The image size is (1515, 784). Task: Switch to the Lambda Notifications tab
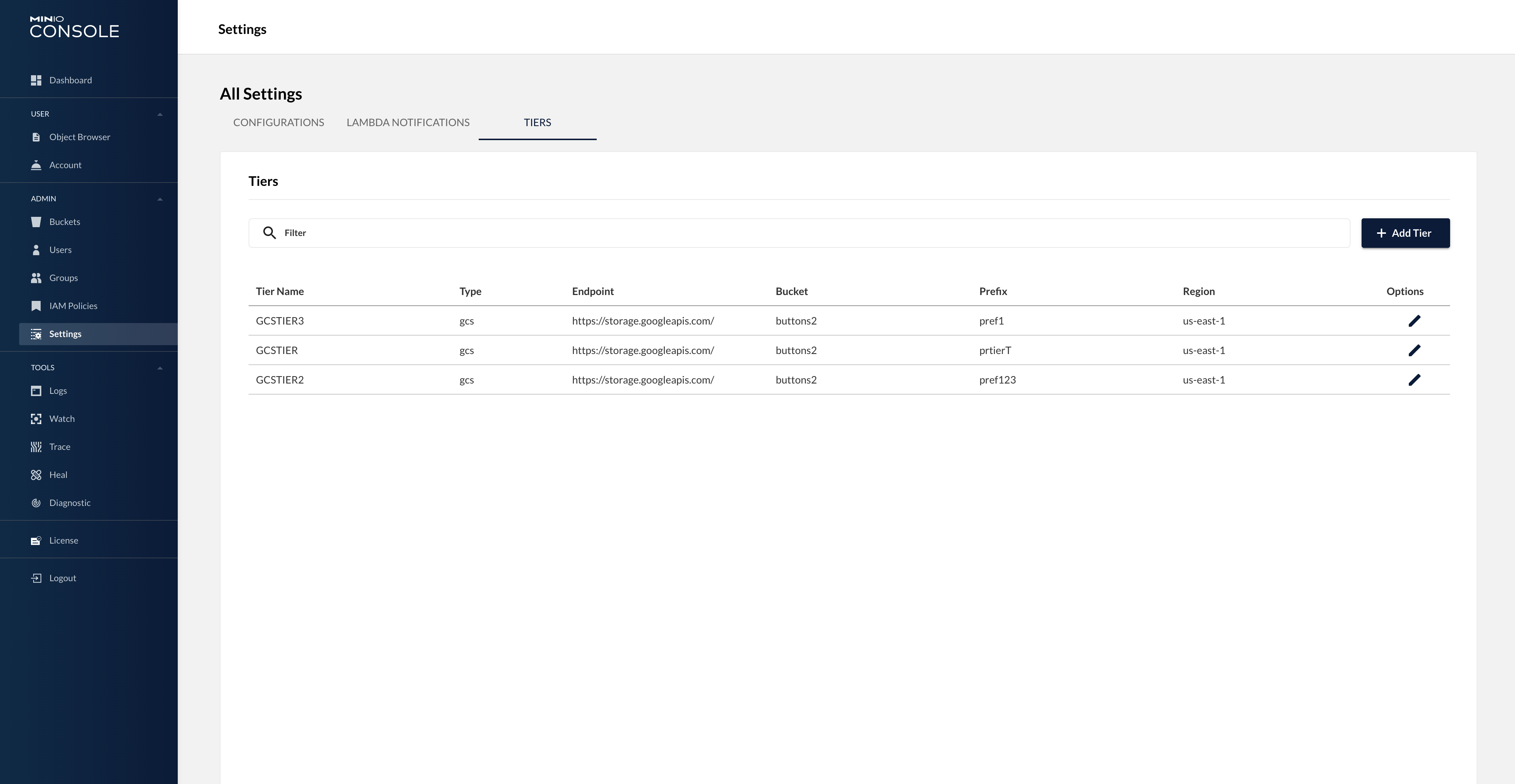tap(408, 122)
